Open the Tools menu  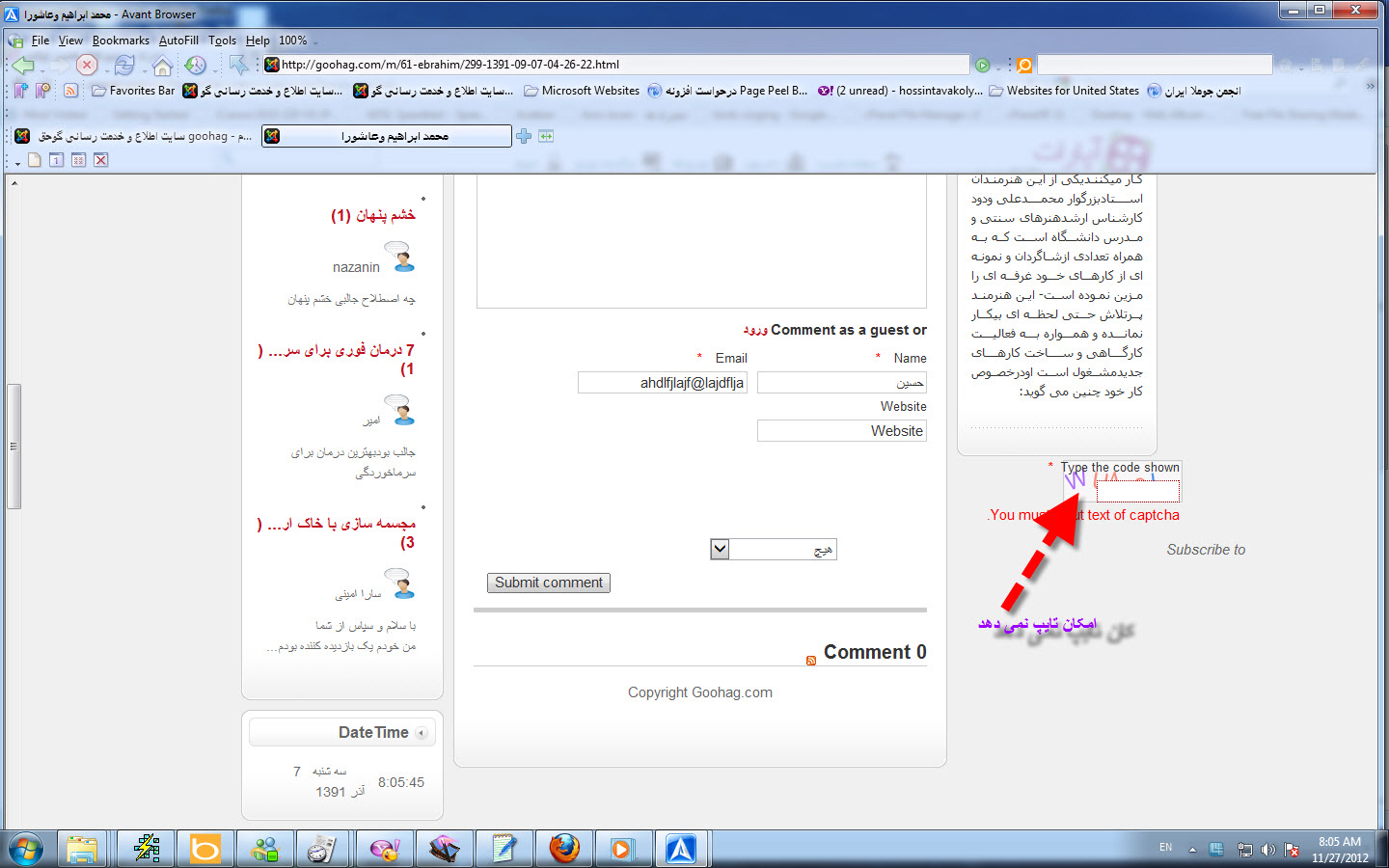point(222,41)
